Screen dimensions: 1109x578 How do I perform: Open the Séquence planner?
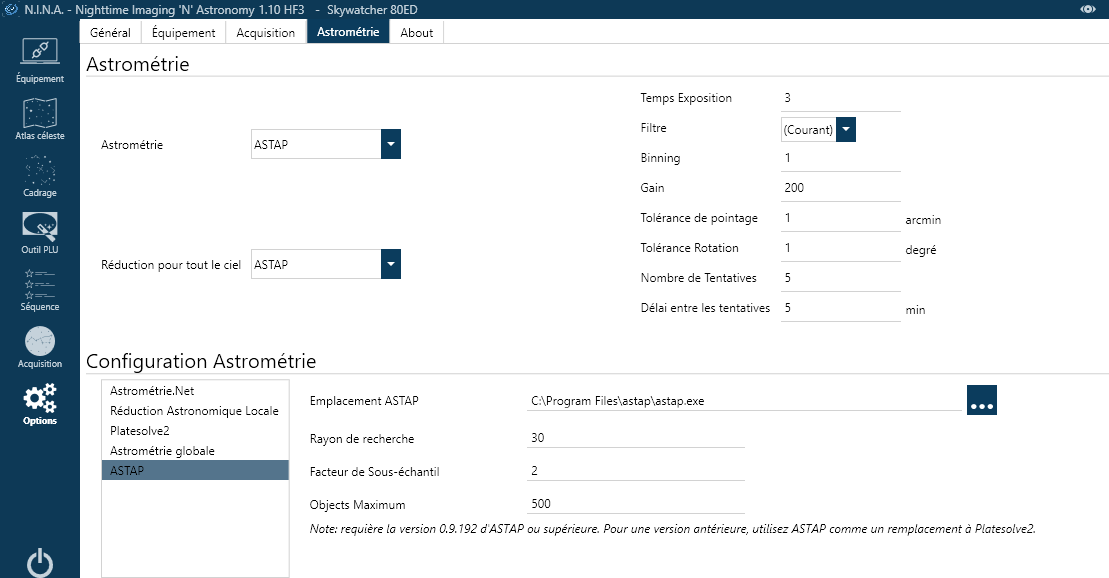(40, 286)
